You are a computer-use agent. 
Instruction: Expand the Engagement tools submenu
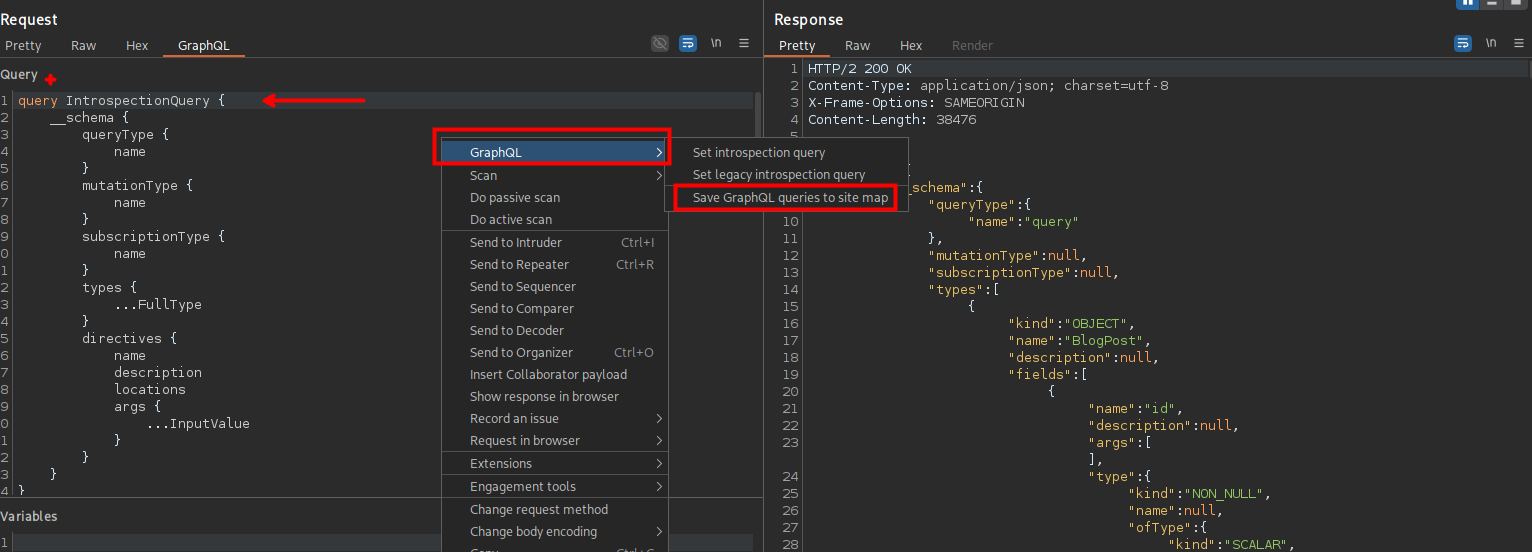[x=659, y=487]
